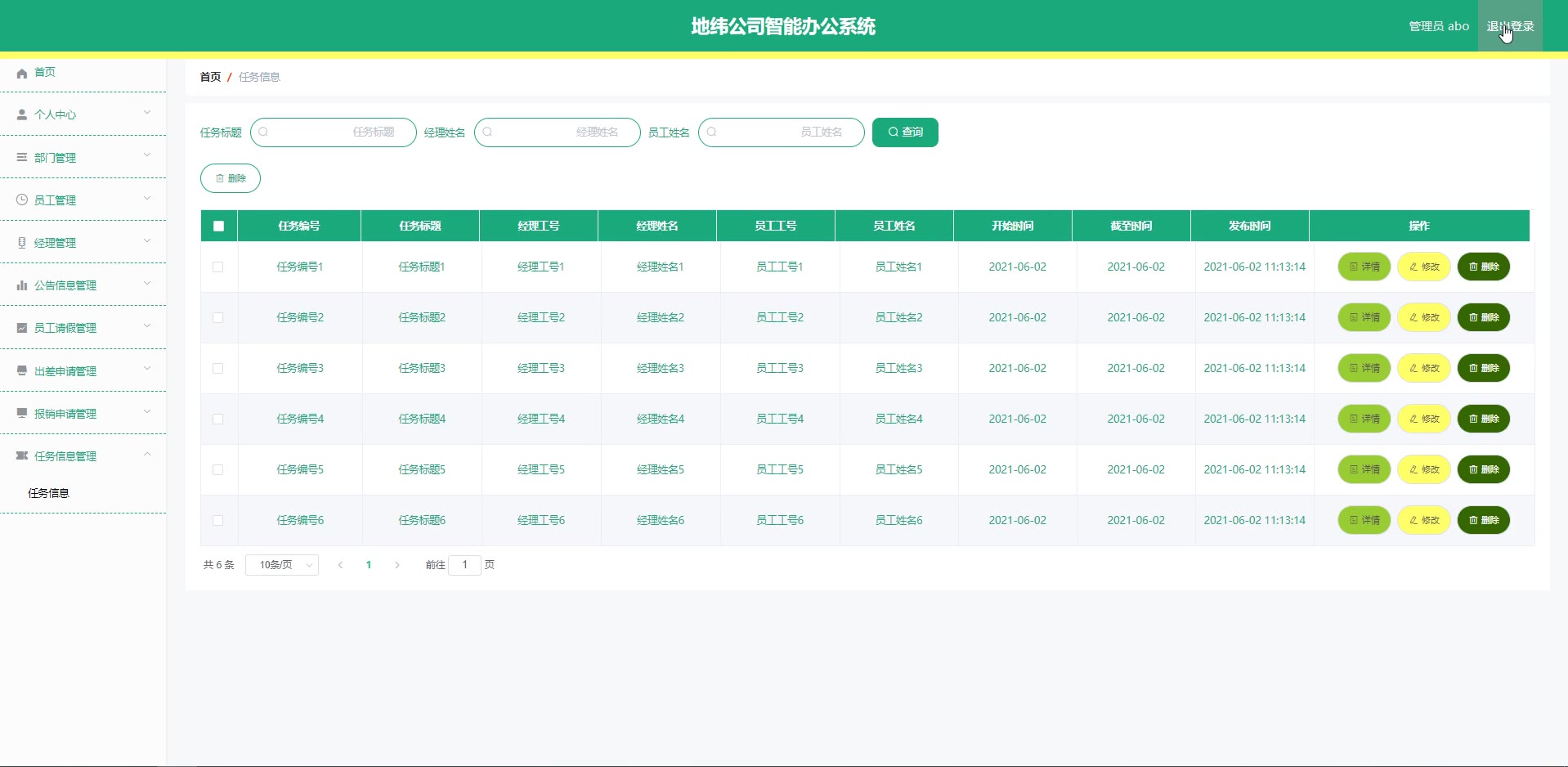Click the 报销申请管理 sidebar icon
Viewport: 1568px width, 767px height.
22,414
